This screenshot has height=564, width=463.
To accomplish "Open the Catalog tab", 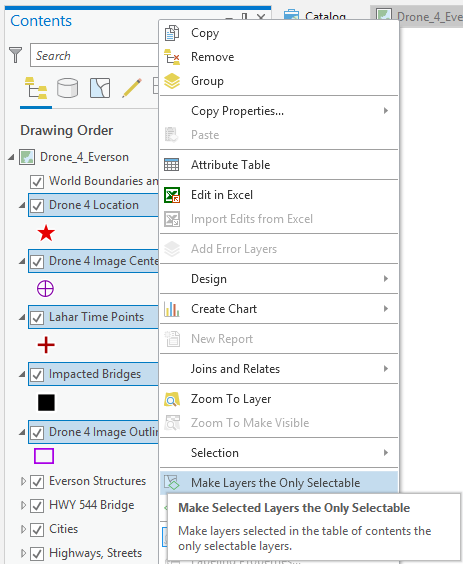I will (315, 15).
